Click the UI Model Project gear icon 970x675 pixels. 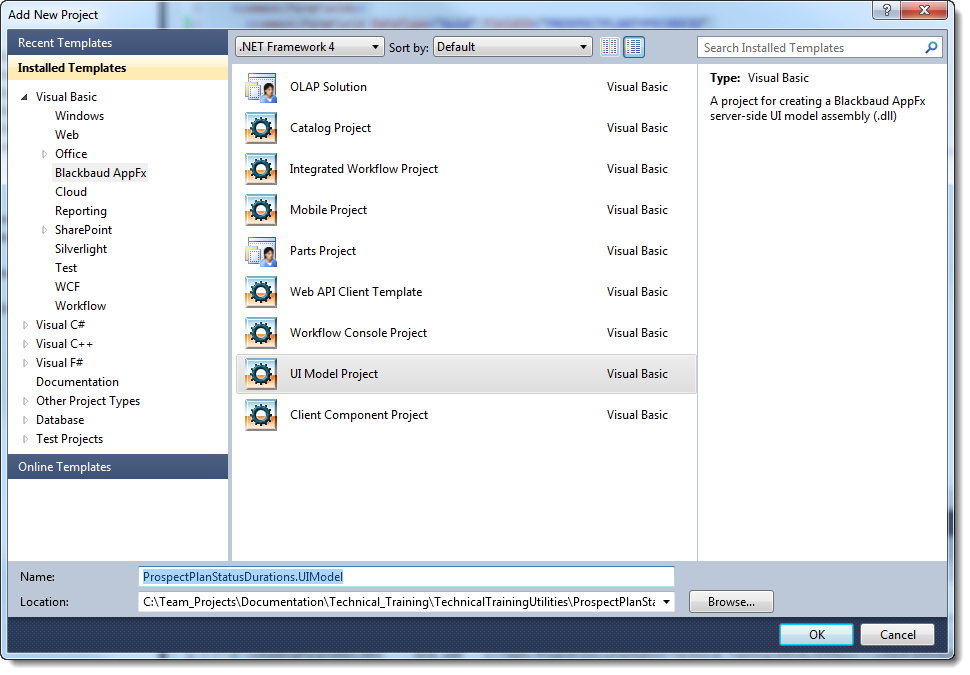coord(261,374)
